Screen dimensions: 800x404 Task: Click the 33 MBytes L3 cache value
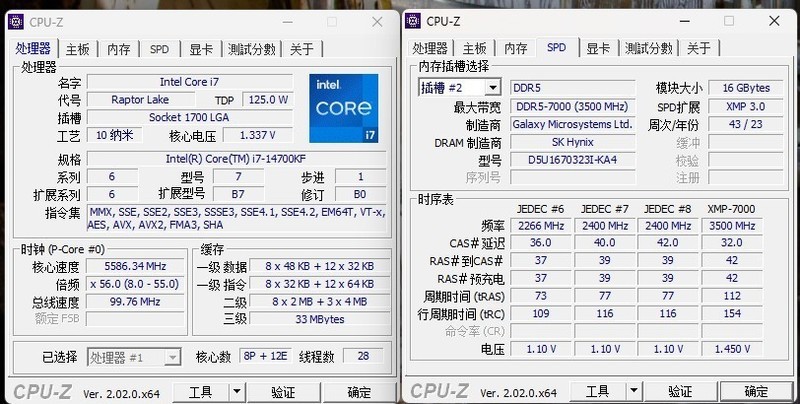click(320, 319)
